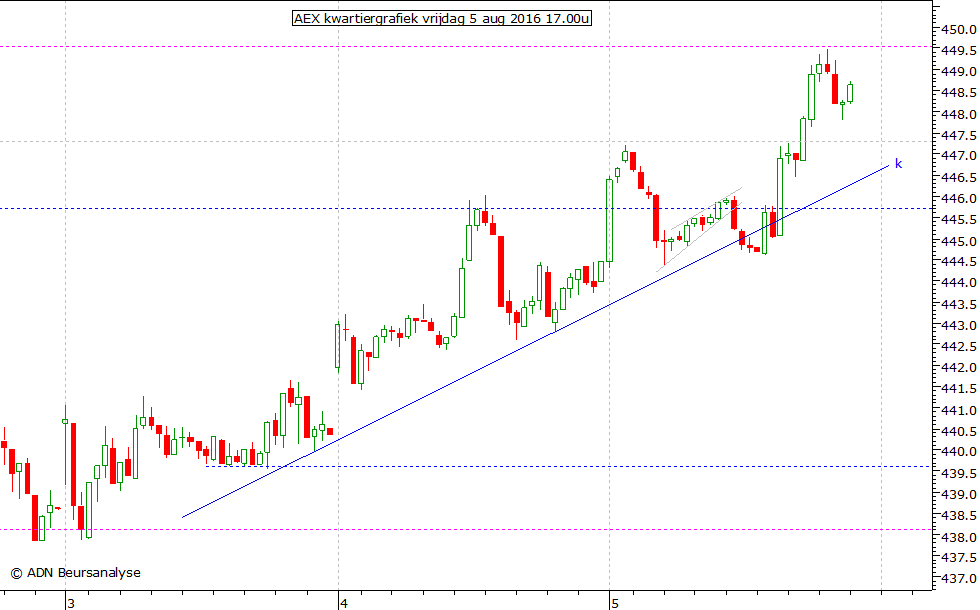
Task: Click the '444.5' price axis label
Action: pyautogui.click(x=959, y=262)
